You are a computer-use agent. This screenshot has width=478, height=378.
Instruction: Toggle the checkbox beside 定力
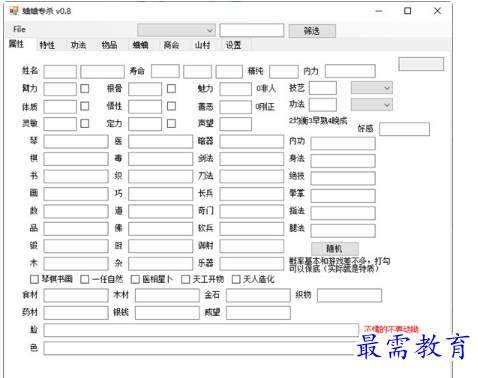(x=171, y=124)
